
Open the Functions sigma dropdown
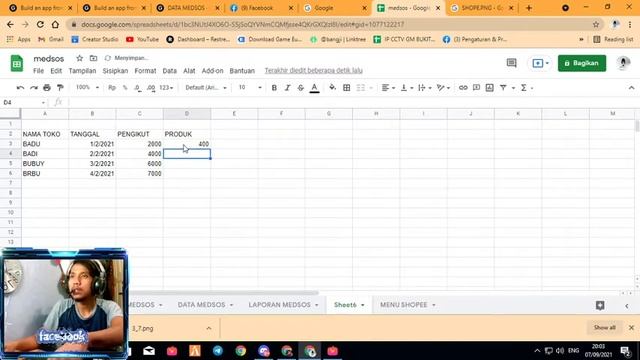coord(527,88)
